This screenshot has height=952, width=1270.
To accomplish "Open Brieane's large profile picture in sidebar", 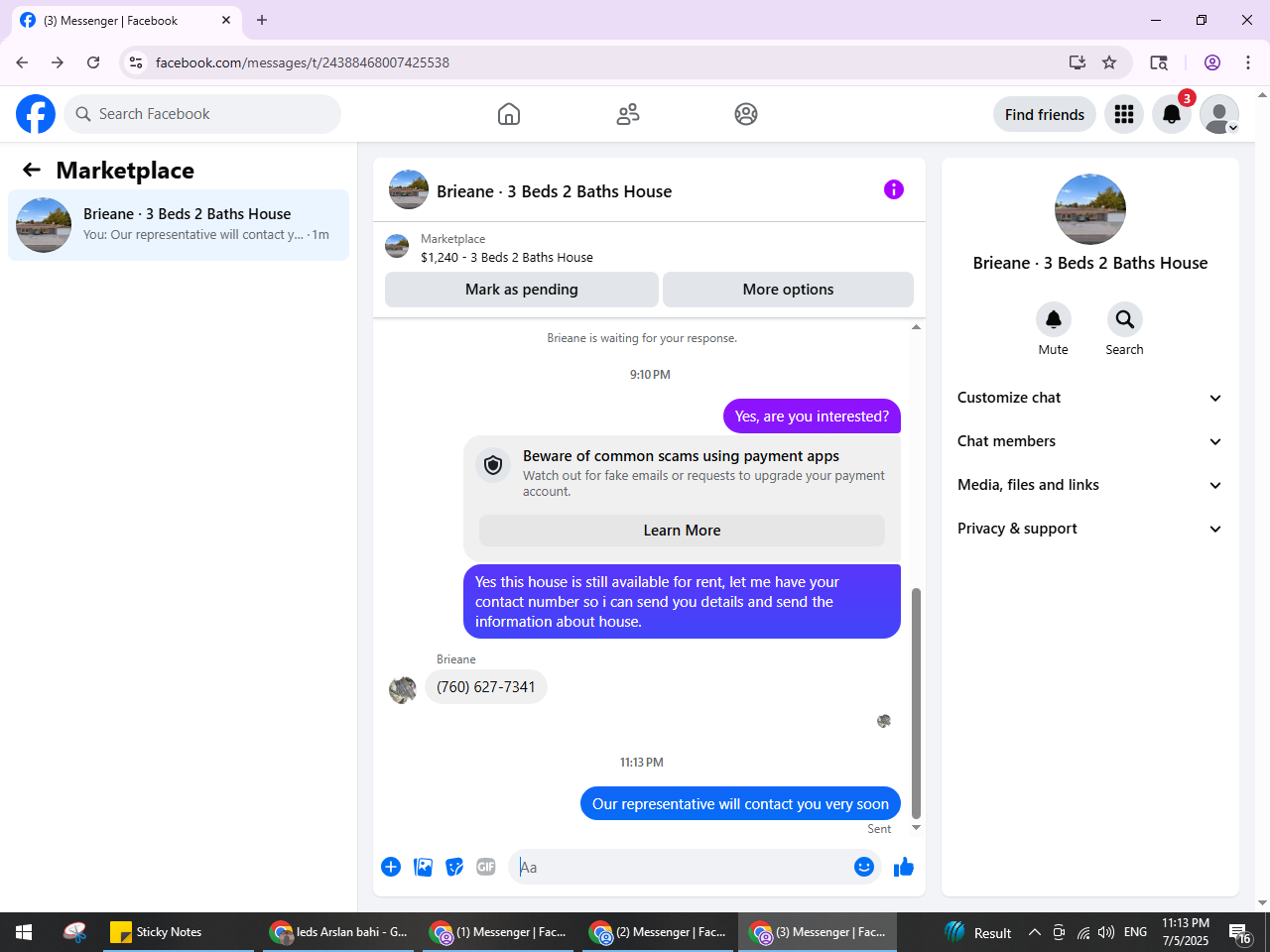I will (x=1090, y=209).
